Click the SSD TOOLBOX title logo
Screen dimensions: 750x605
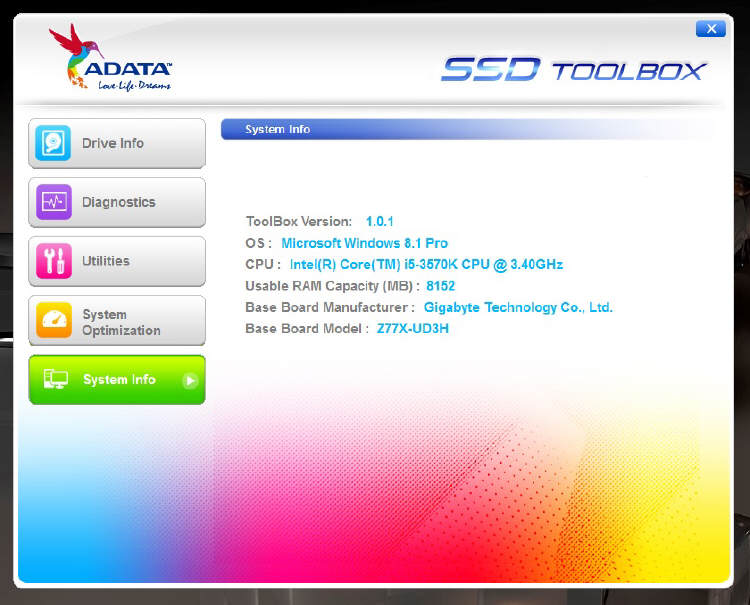(x=574, y=70)
